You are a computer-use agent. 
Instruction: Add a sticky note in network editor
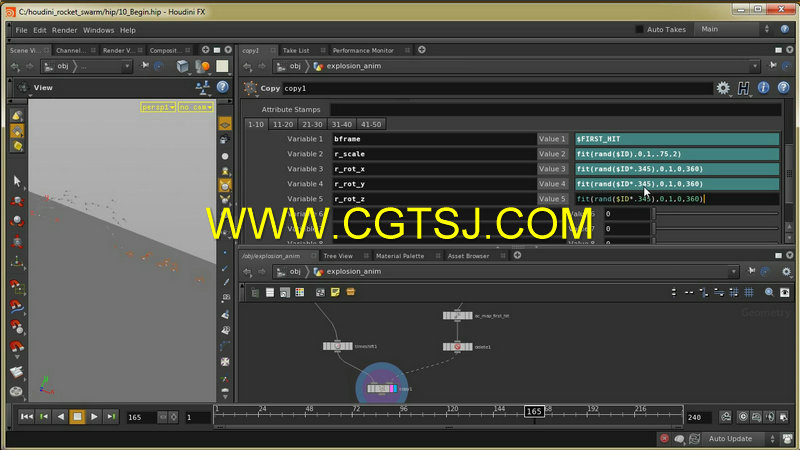point(335,292)
